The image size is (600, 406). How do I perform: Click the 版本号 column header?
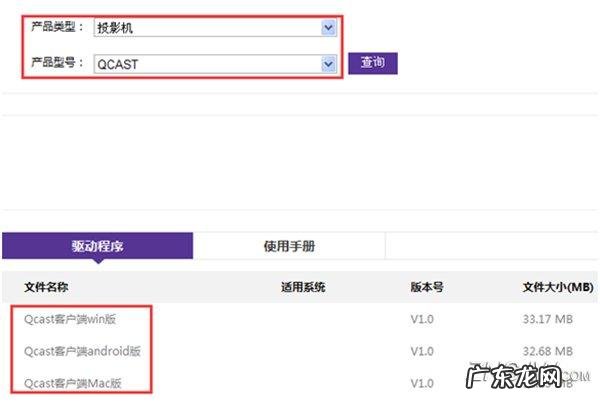(427, 287)
